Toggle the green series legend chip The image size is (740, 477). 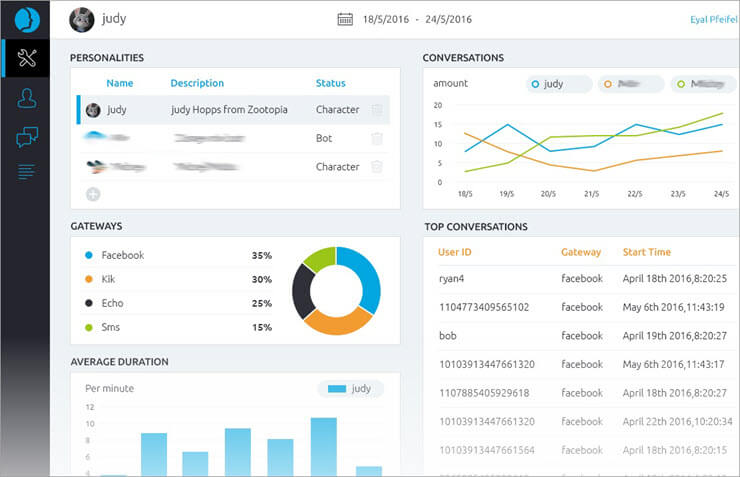(x=703, y=84)
